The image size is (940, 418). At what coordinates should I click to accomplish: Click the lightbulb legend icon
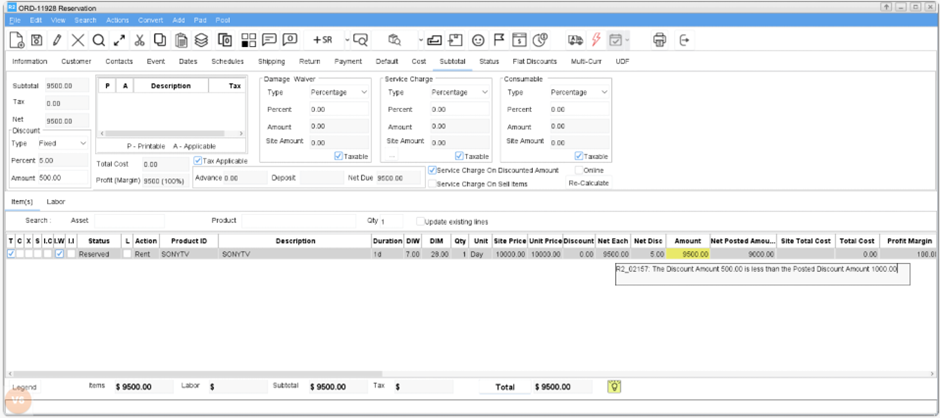[x=615, y=386]
